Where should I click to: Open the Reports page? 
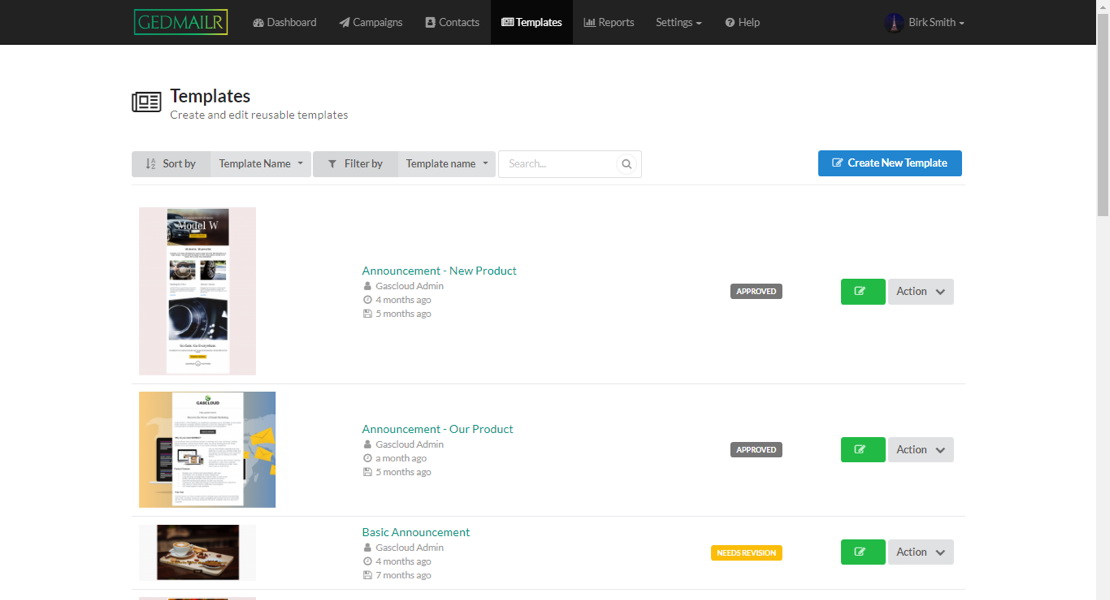608,22
